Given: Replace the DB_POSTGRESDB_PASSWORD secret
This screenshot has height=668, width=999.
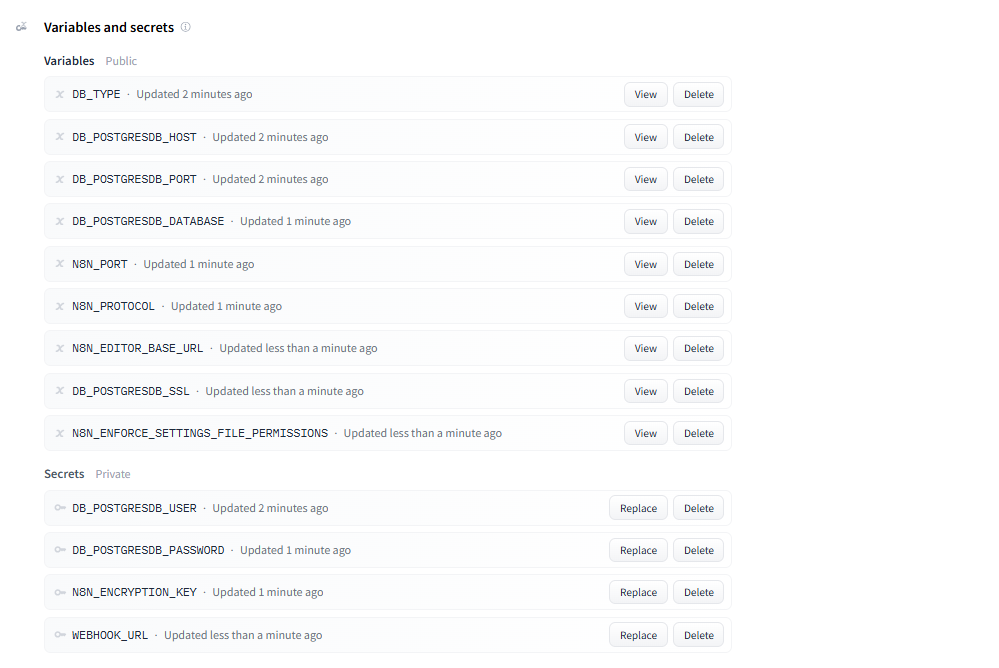Looking at the screenshot, I should [638, 550].
